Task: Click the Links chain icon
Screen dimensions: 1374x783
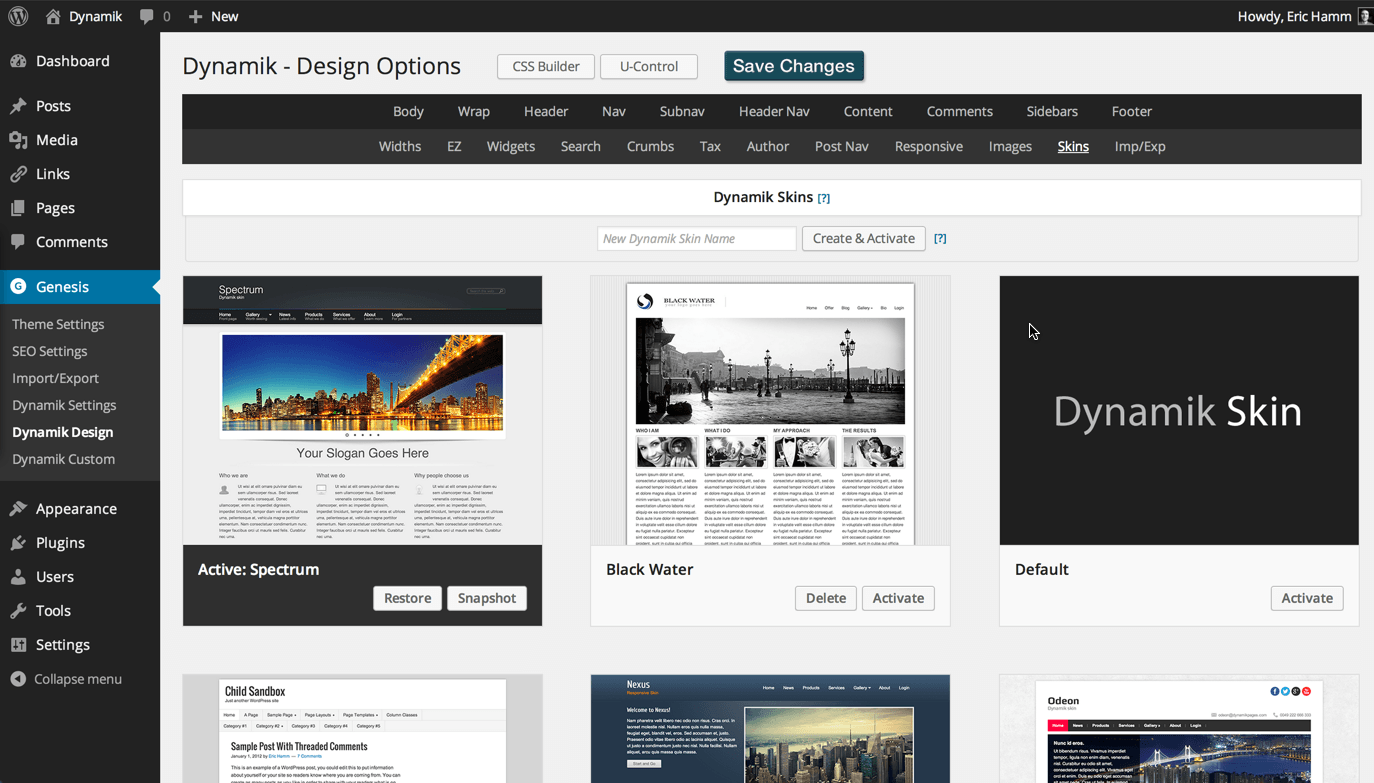Action: (18, 174)
